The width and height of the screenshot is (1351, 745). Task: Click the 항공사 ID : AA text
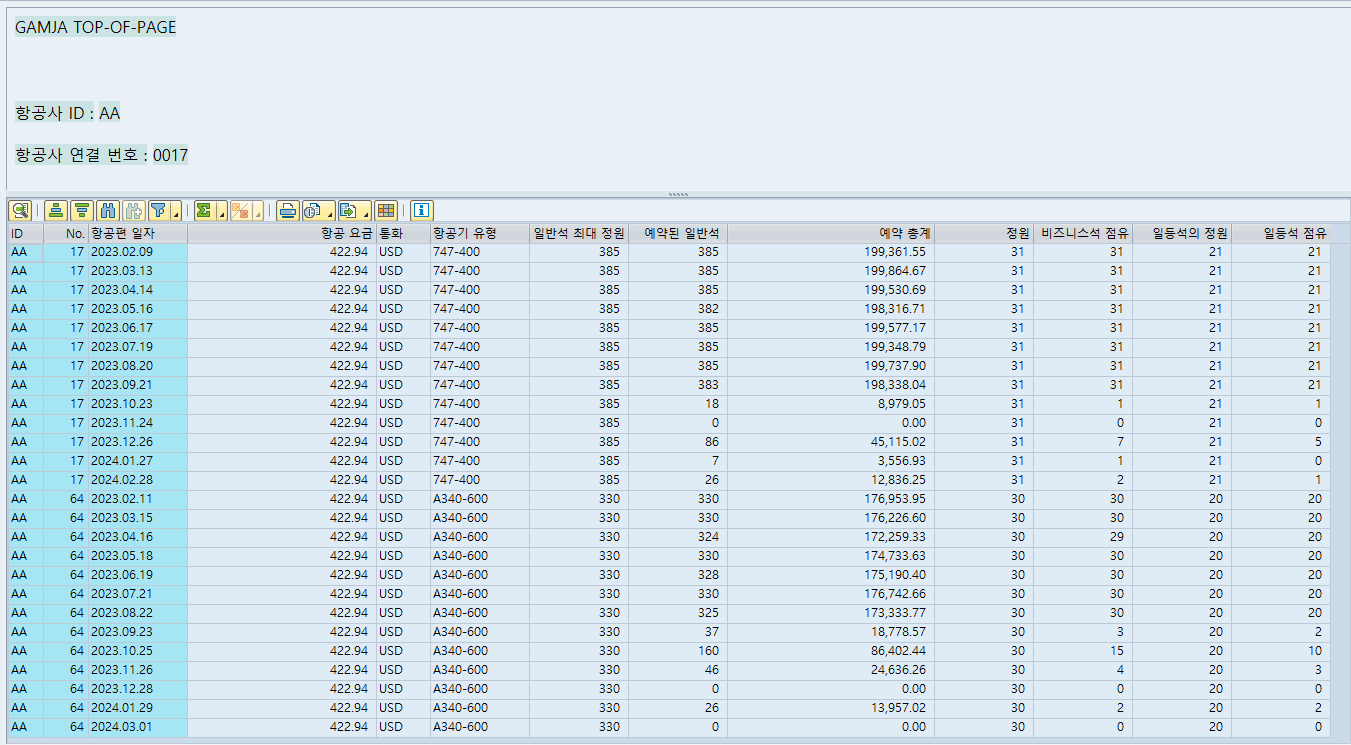(x=67, y=113)
